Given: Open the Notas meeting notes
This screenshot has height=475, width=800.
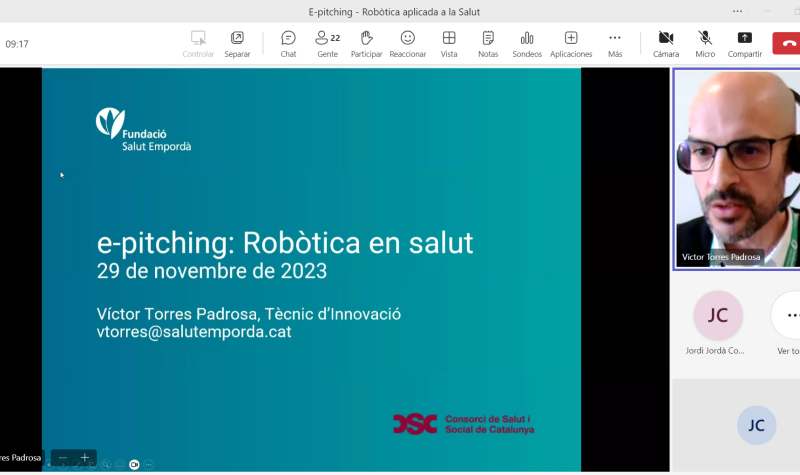Looking at the screenshot, I should 488,43.
